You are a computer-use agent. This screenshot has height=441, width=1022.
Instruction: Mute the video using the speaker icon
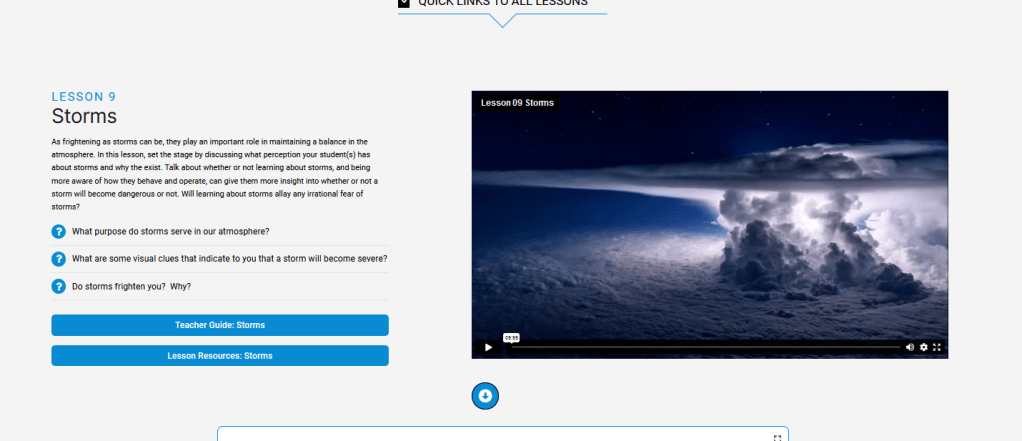tap(910, 347)
